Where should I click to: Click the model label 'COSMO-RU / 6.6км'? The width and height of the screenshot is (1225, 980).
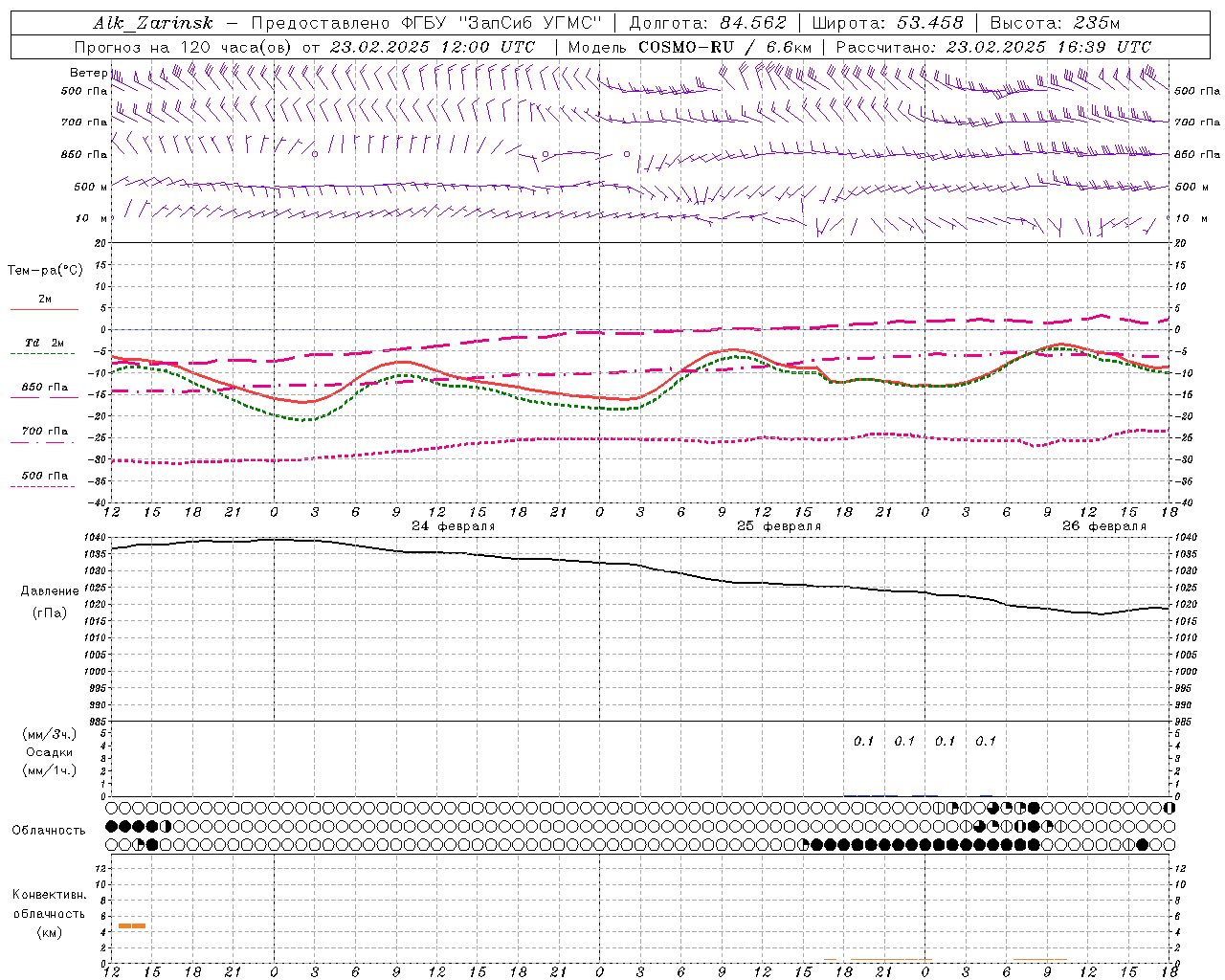coord(724,47)
